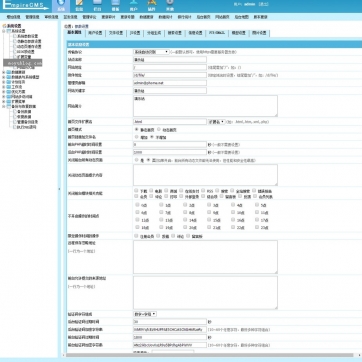This screenshot has height=362, width=362.
Task: Expand the 计划任务 tree node
Action: coord(4,82)
